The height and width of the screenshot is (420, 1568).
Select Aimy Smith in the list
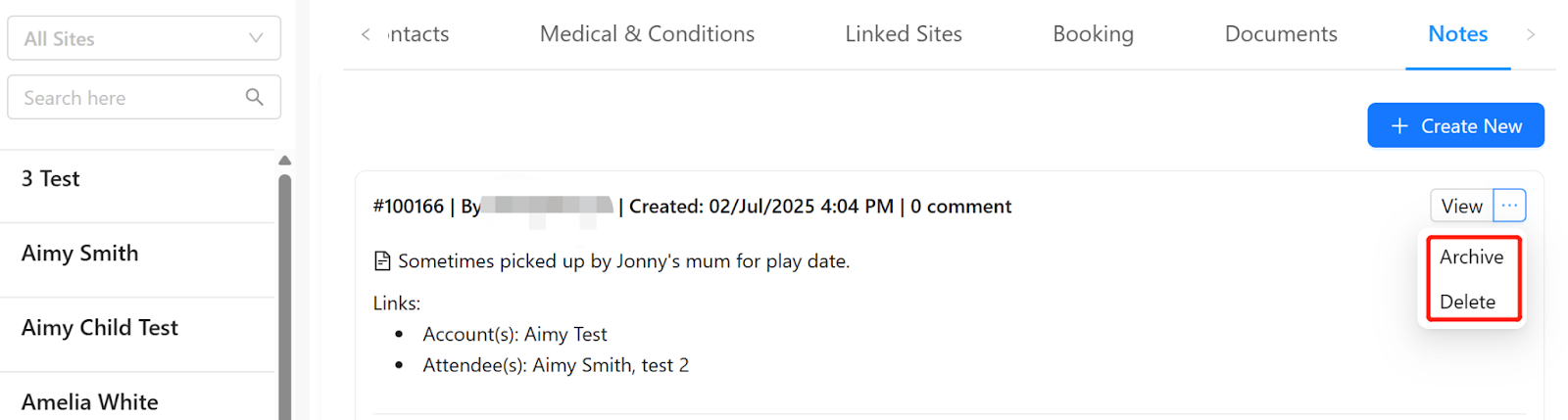pos(80,254)
